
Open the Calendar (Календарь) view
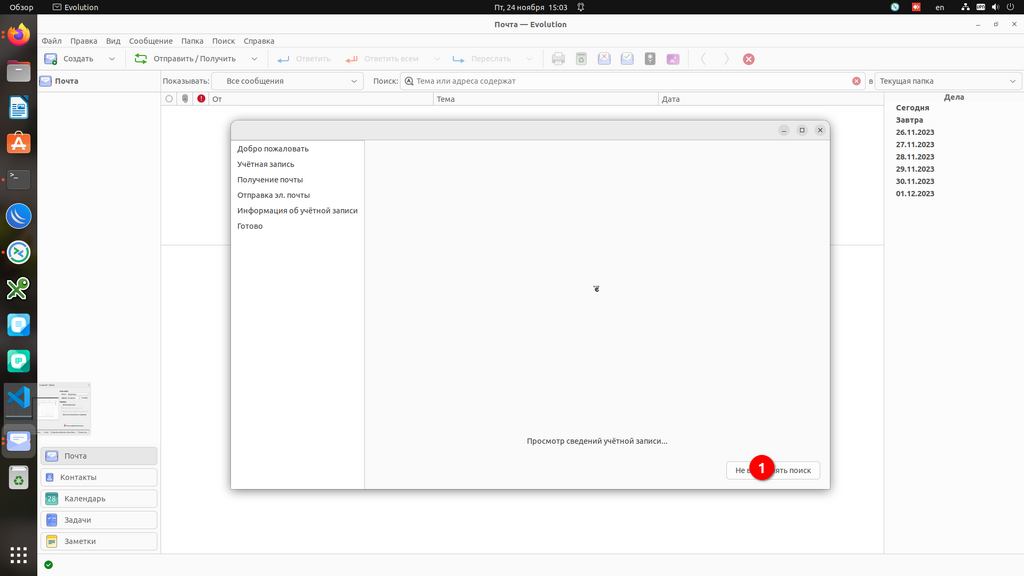tap(99, 498)
